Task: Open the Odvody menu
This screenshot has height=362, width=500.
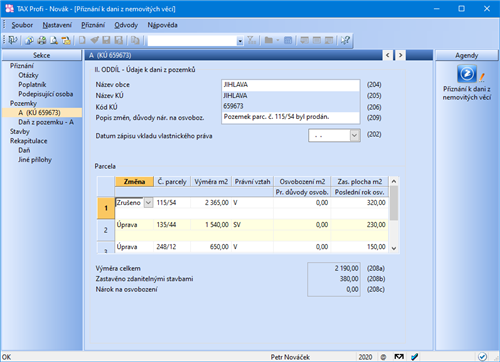Action: click(x=126, y=25)
